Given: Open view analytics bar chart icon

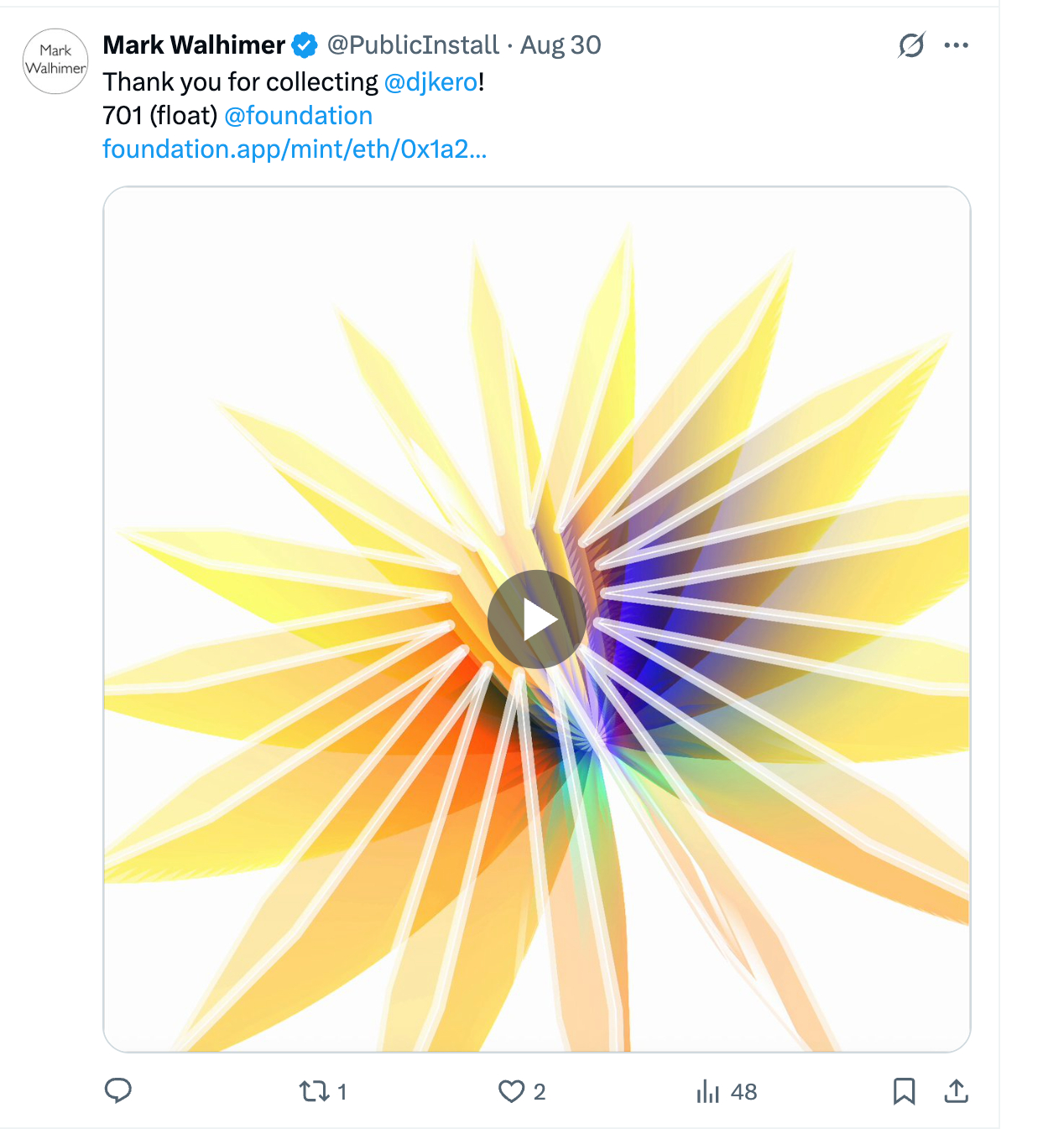Looking at the screenshot, I should tap(707, 1091).
